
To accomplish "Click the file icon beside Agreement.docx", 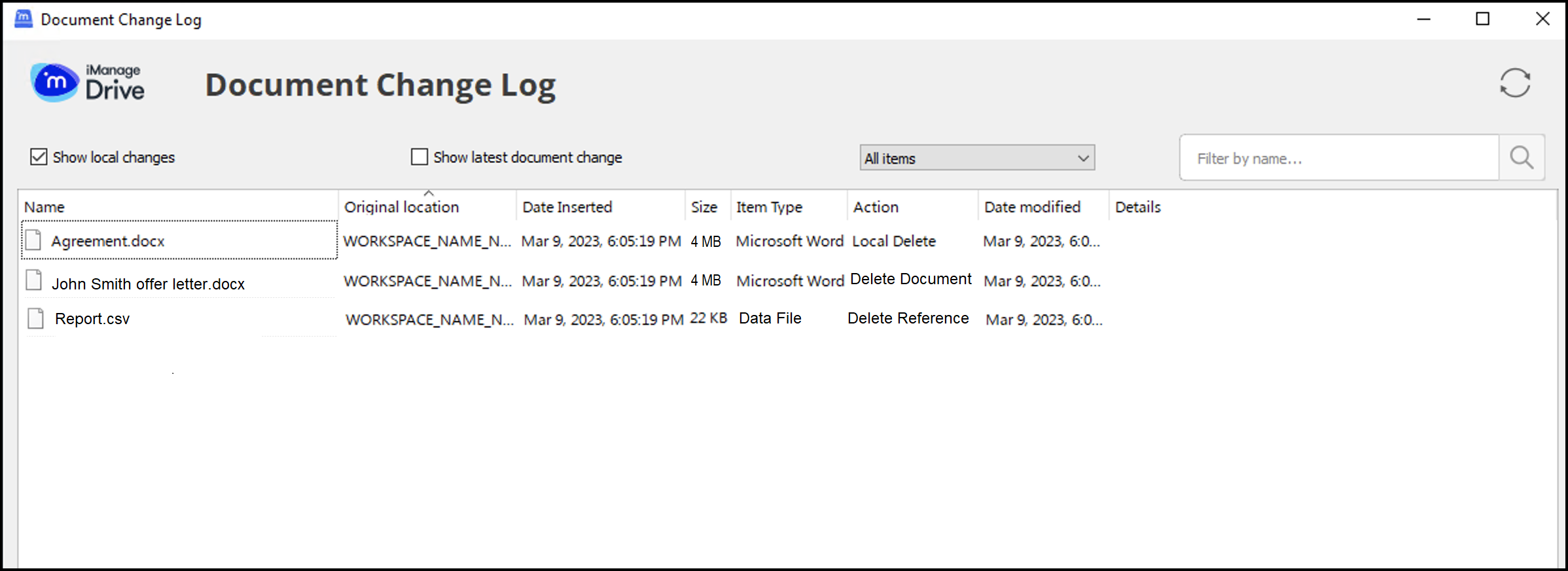I will tap(33, 240).
